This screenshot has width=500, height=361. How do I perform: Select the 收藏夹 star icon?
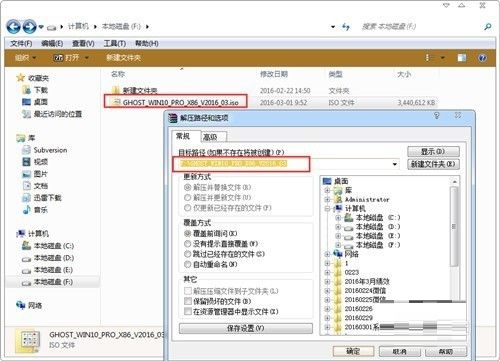(21, 78)
